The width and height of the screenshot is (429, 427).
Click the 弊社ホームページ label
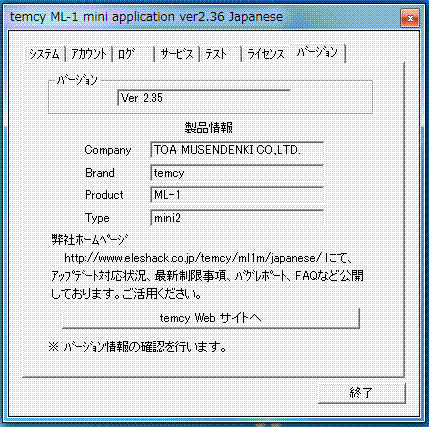(x=90, y=240)
